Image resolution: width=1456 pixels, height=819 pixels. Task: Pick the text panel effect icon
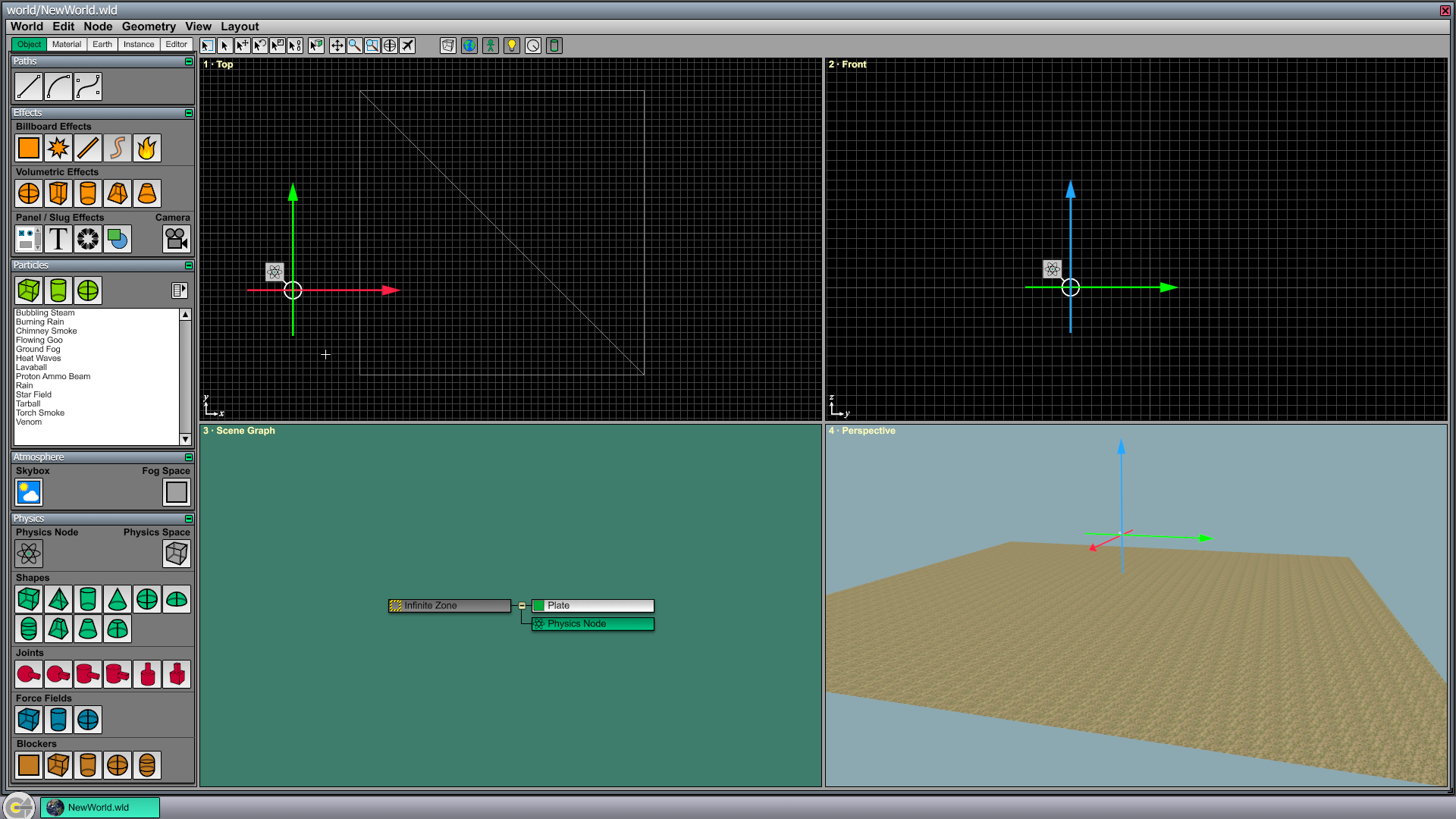(58, 239)
